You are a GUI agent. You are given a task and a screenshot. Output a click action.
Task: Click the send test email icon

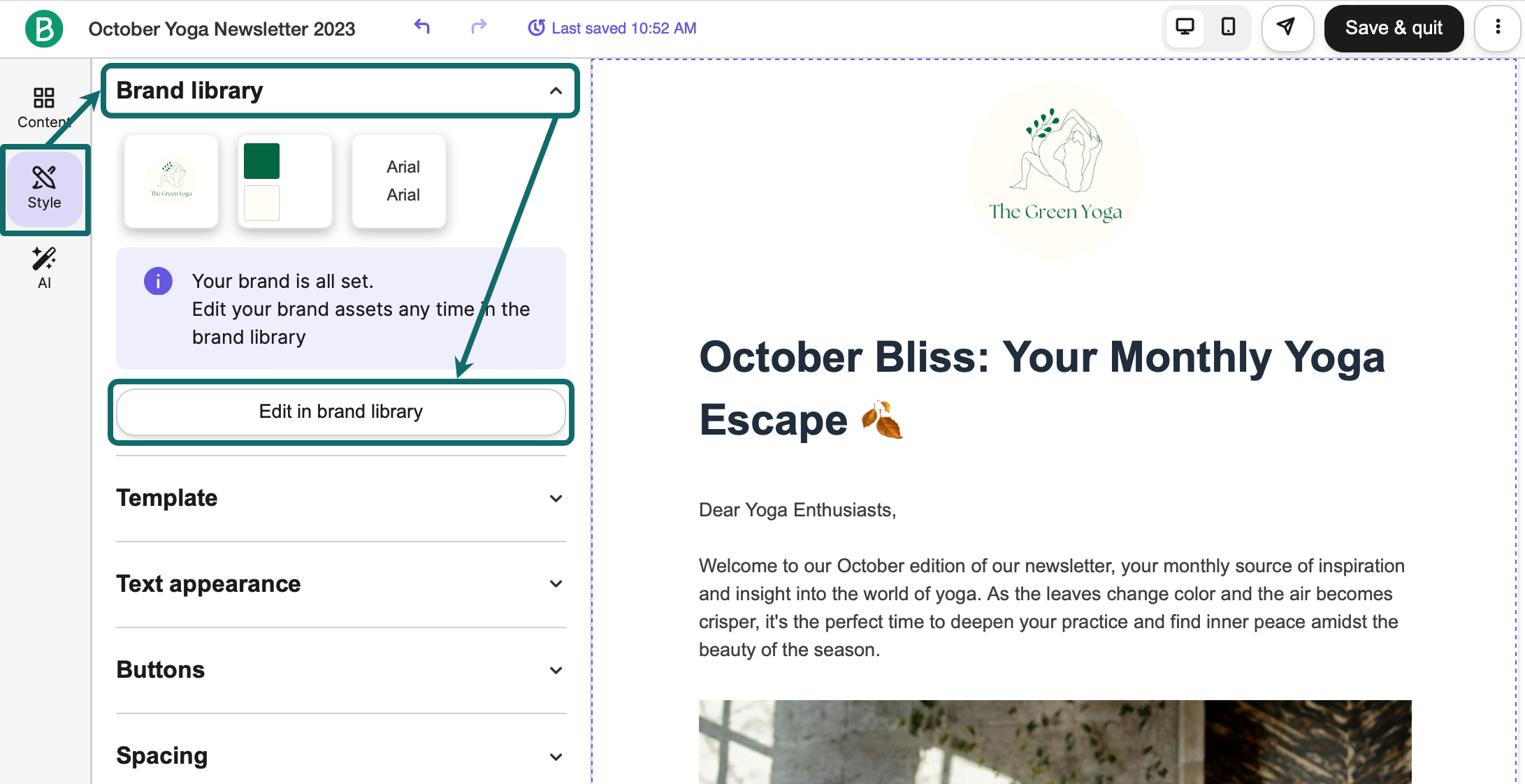[x=1286, y=28]
